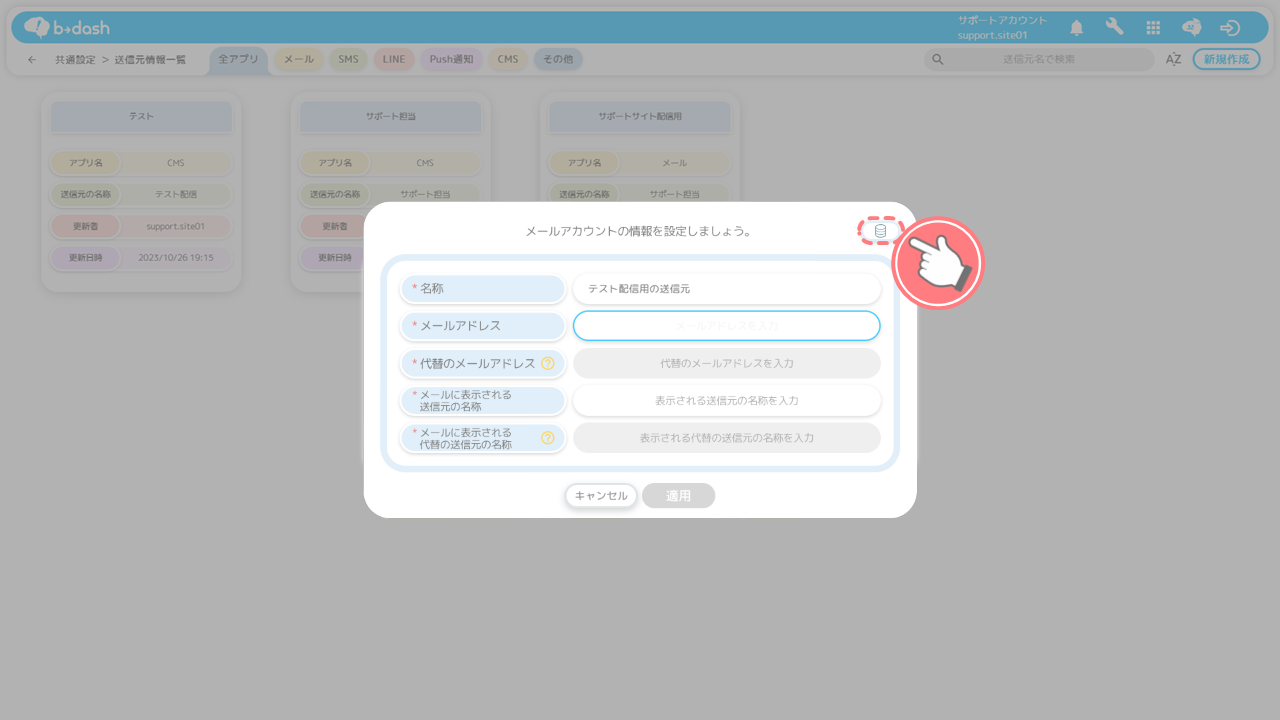Focus the 表示される代替の送信元の名称 field
Screen dimensions: 1280x720
(727, 437)
